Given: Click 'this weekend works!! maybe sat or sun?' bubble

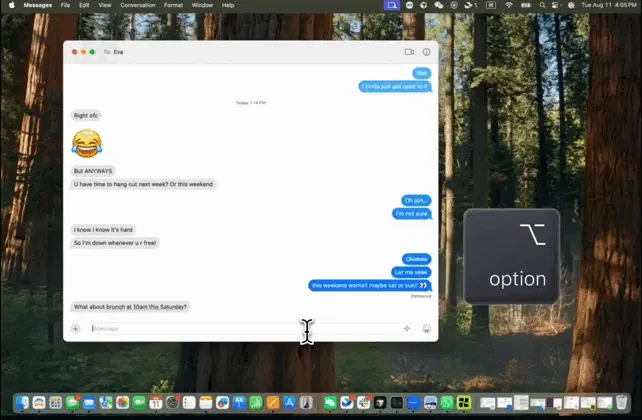Looking at the screenshot, I should pyautogui.click(x=370, y=285).
